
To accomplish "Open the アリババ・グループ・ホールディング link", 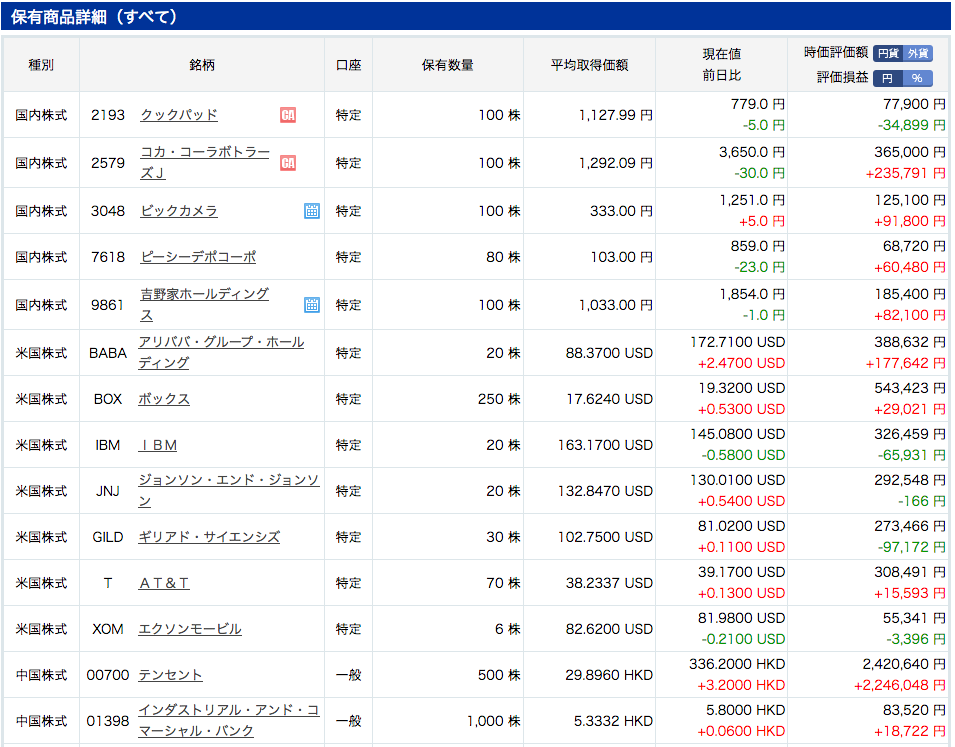I will coord(221,352).
